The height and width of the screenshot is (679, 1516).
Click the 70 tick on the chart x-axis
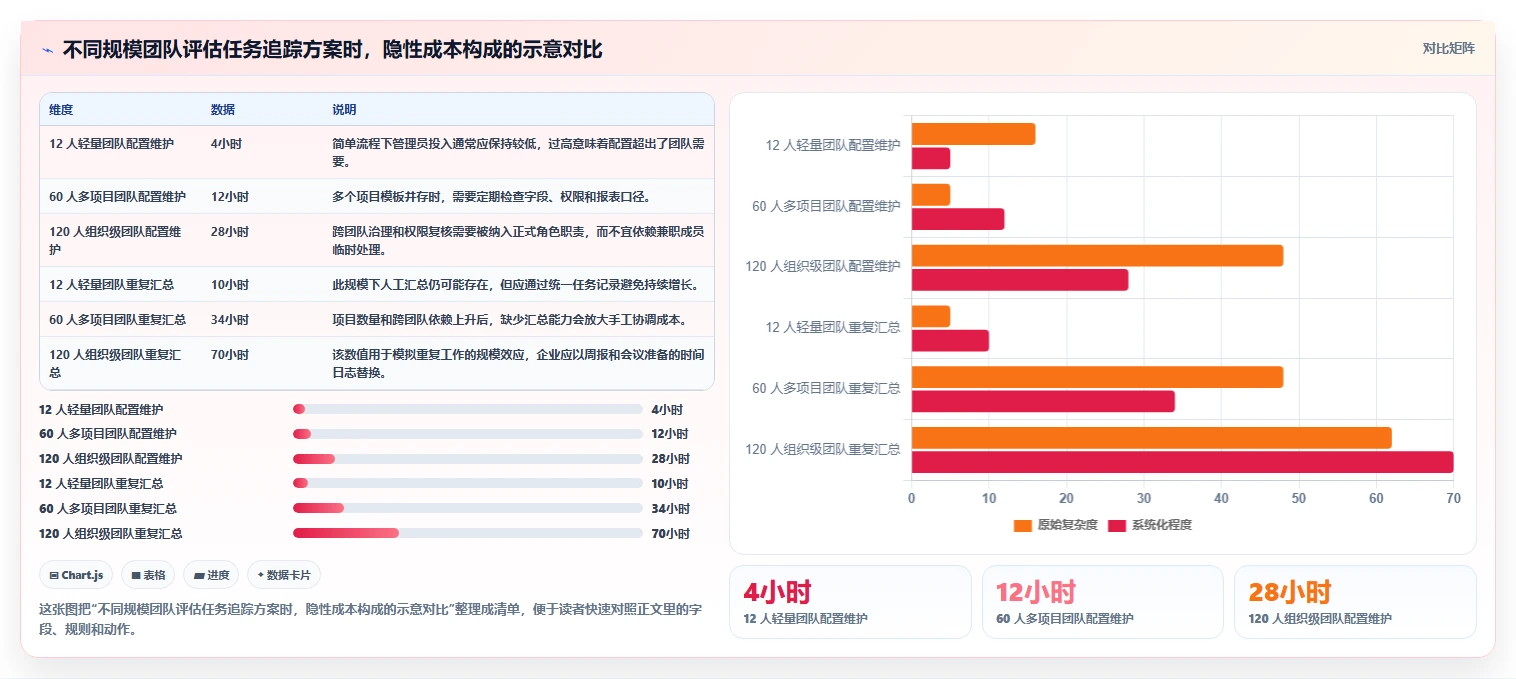(x=1453, y=498)
